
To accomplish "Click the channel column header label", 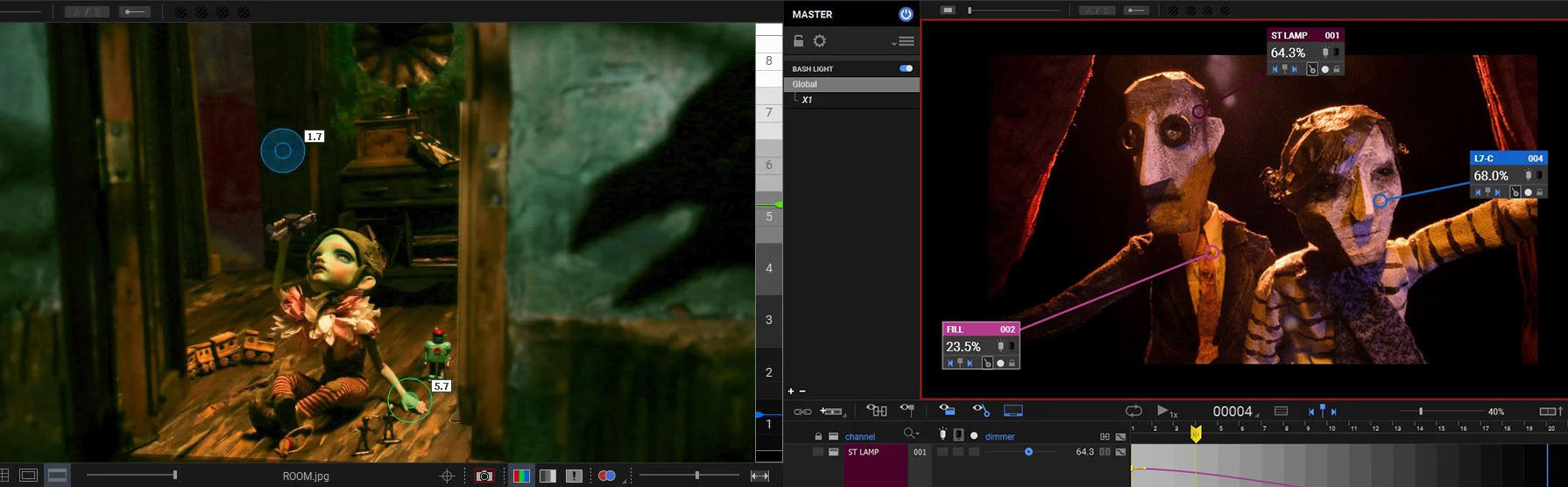I will tap(859, 436).
